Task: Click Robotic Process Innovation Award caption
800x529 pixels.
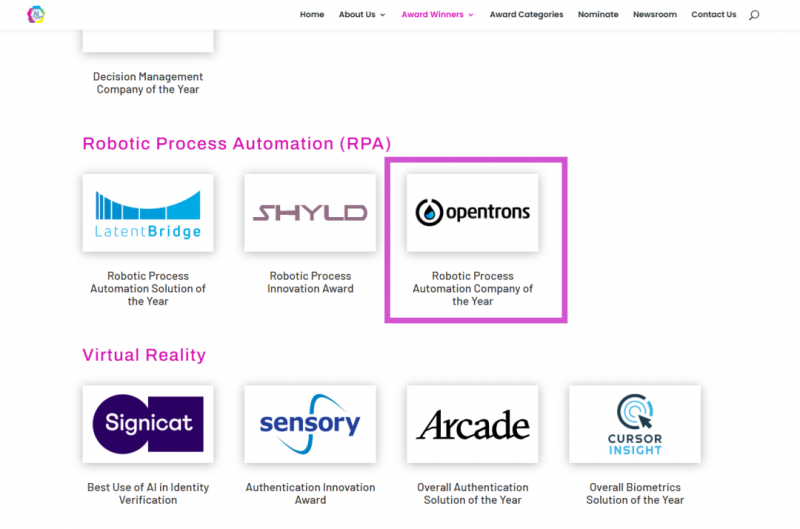Action: 310,282
